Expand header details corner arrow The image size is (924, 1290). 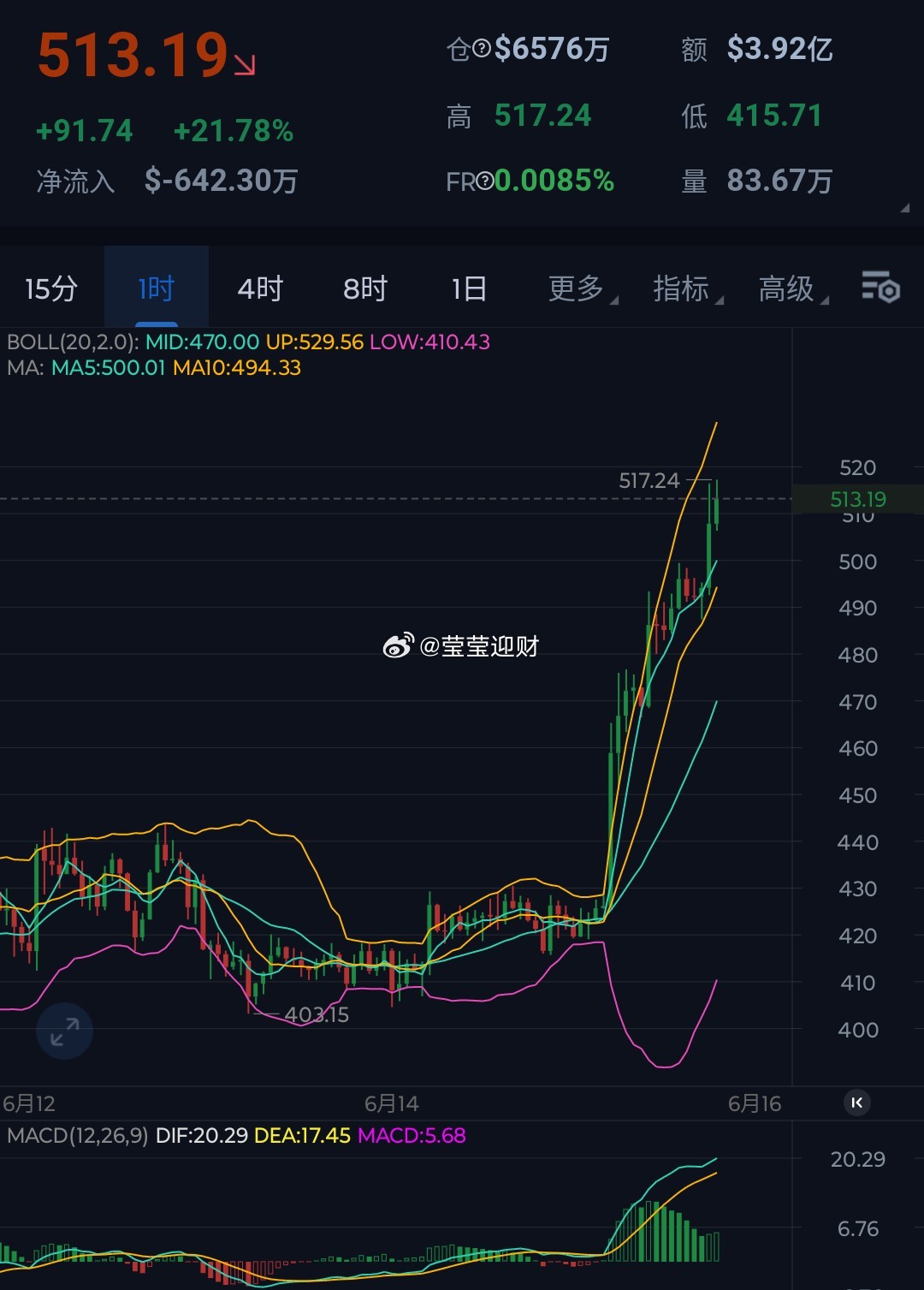point(904,208)
